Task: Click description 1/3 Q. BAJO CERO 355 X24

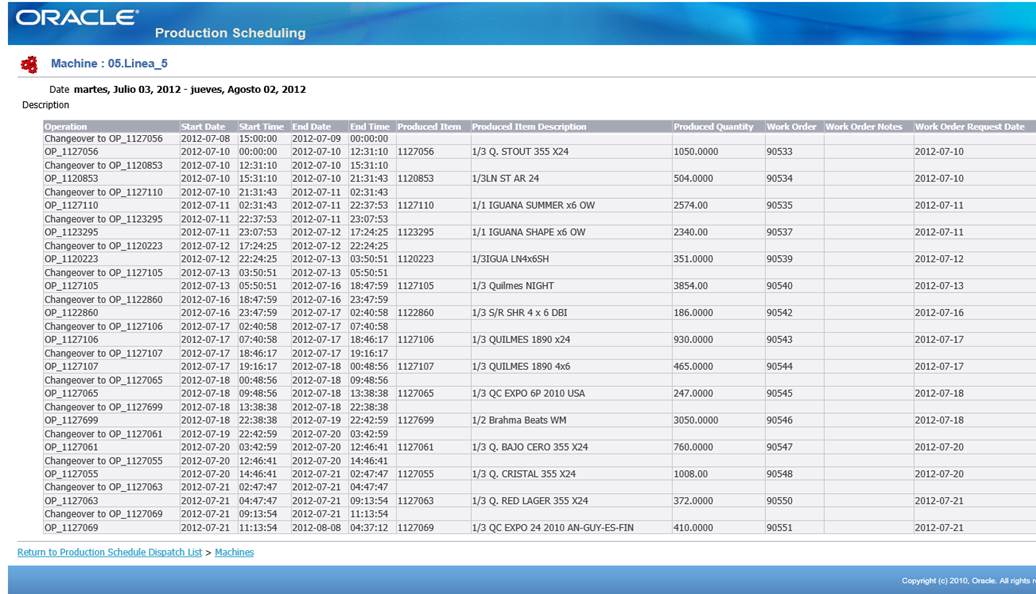Action: click(530, 447)
